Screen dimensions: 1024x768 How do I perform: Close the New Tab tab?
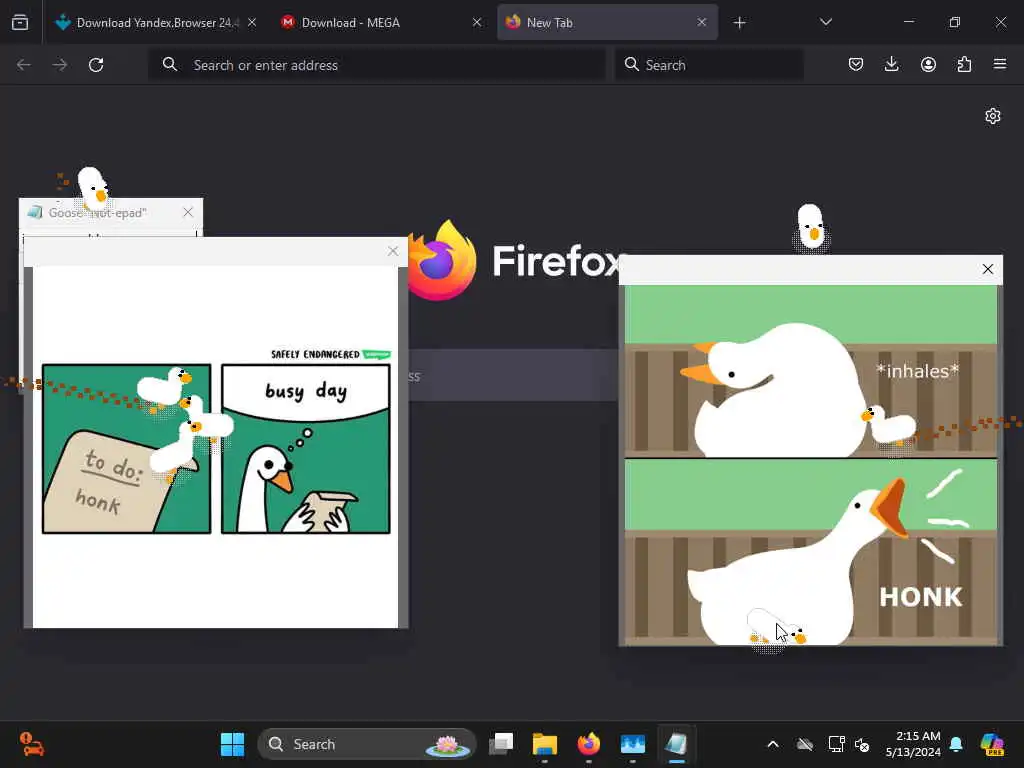tap(701, 23)
